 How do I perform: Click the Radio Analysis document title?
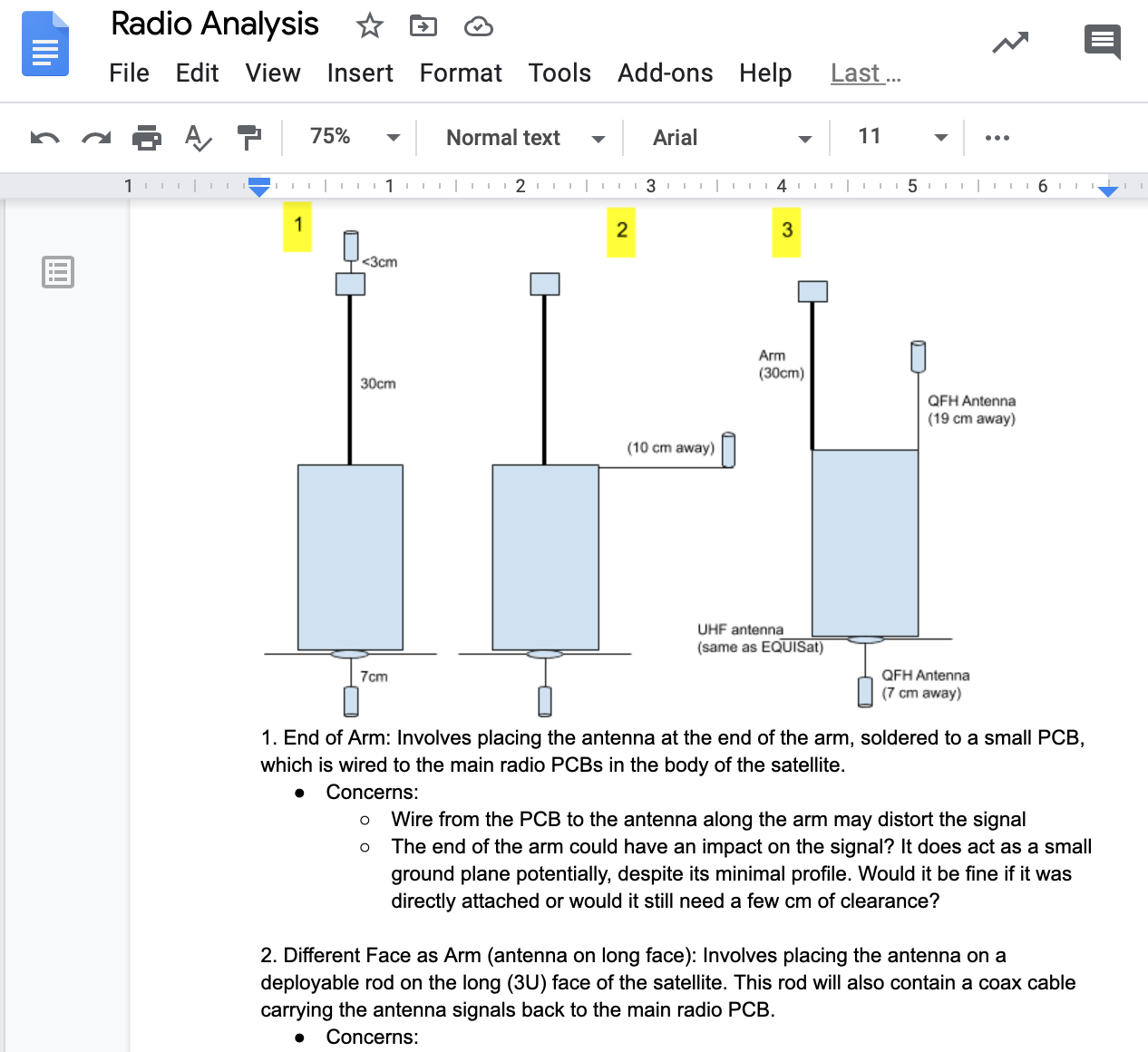point(215,24)
